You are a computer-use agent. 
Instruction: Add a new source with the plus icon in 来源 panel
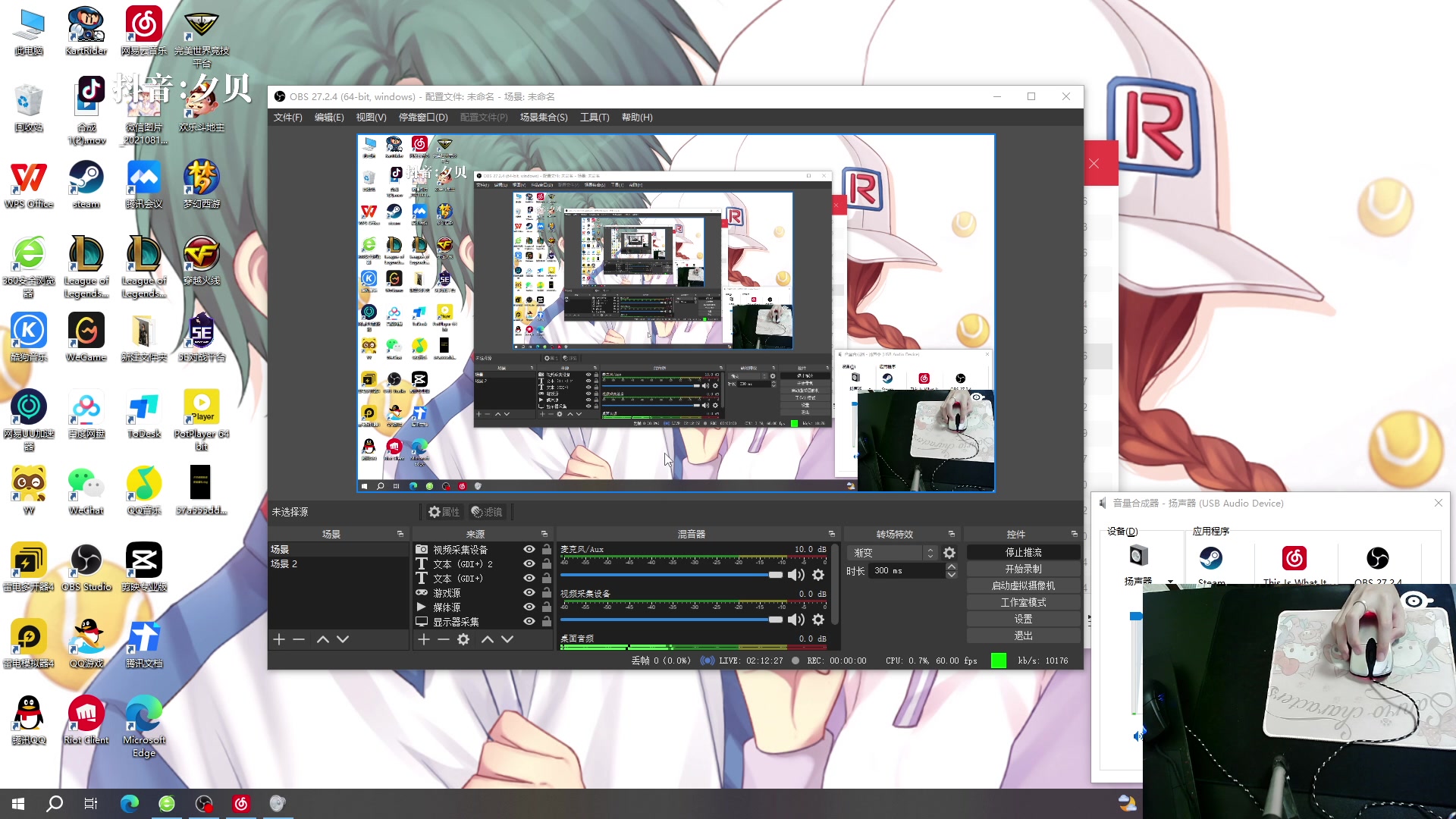coord(424,639)
